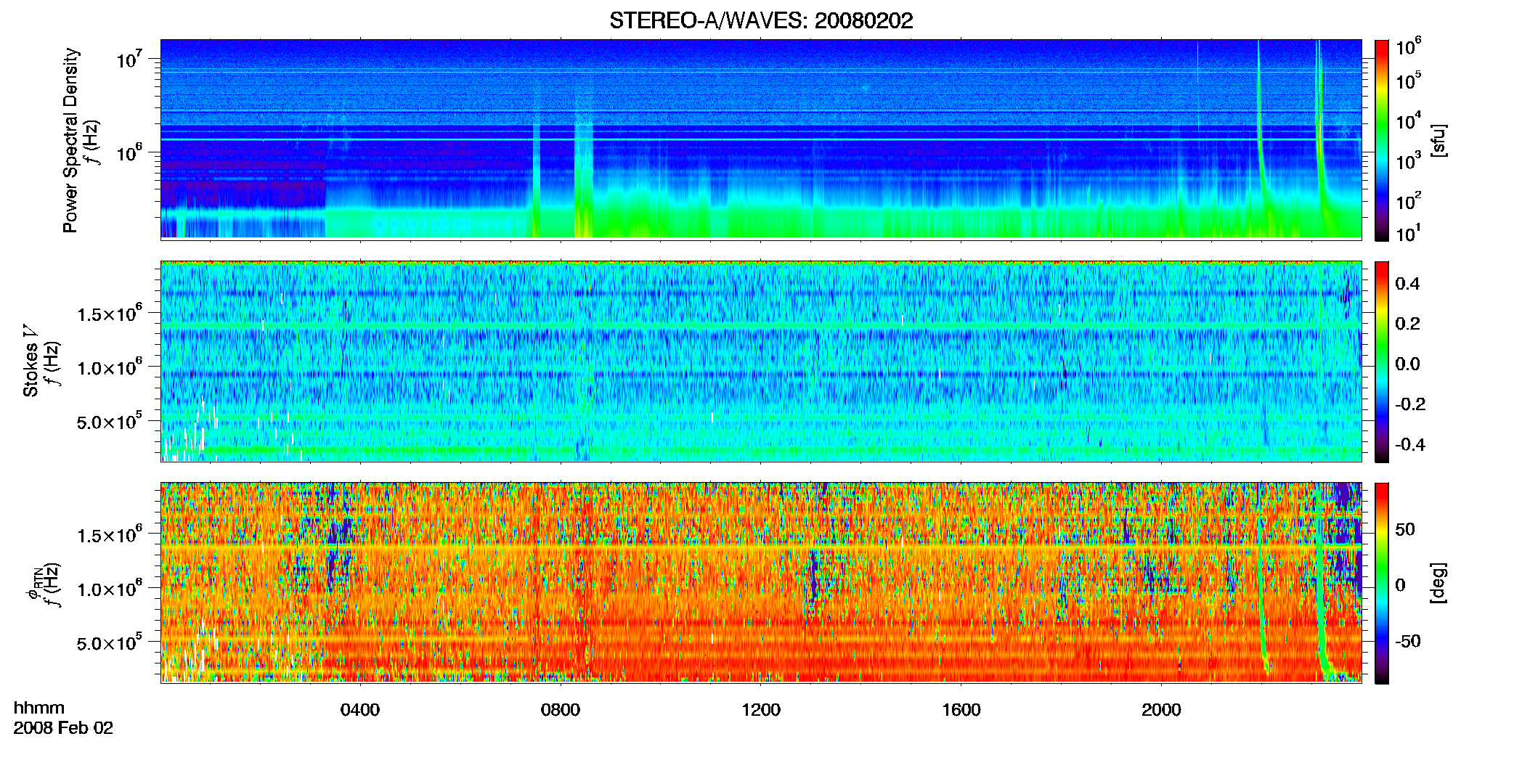
Task: Click the 1.5×10^6 tick of φRTN panel
Action: click(x=110, y=535)
